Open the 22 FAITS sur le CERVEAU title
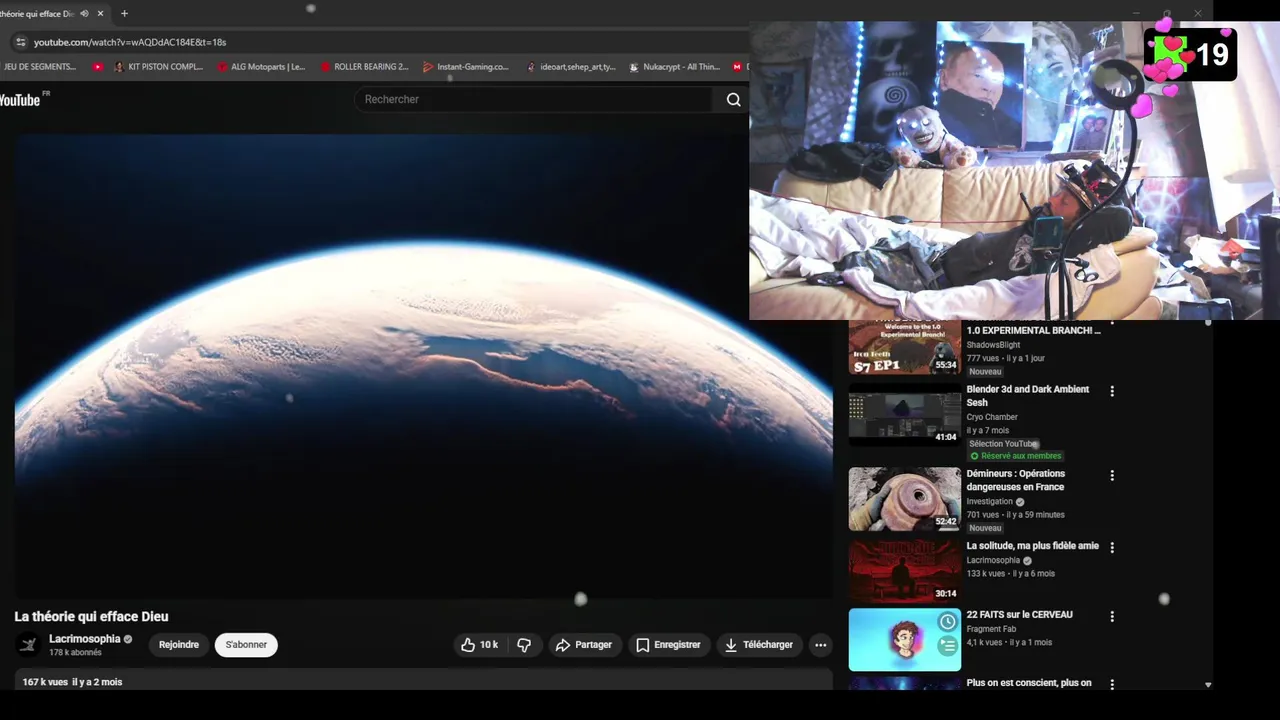The width and height of the screenshot is (1280, 720). [x=1019, y=615]
